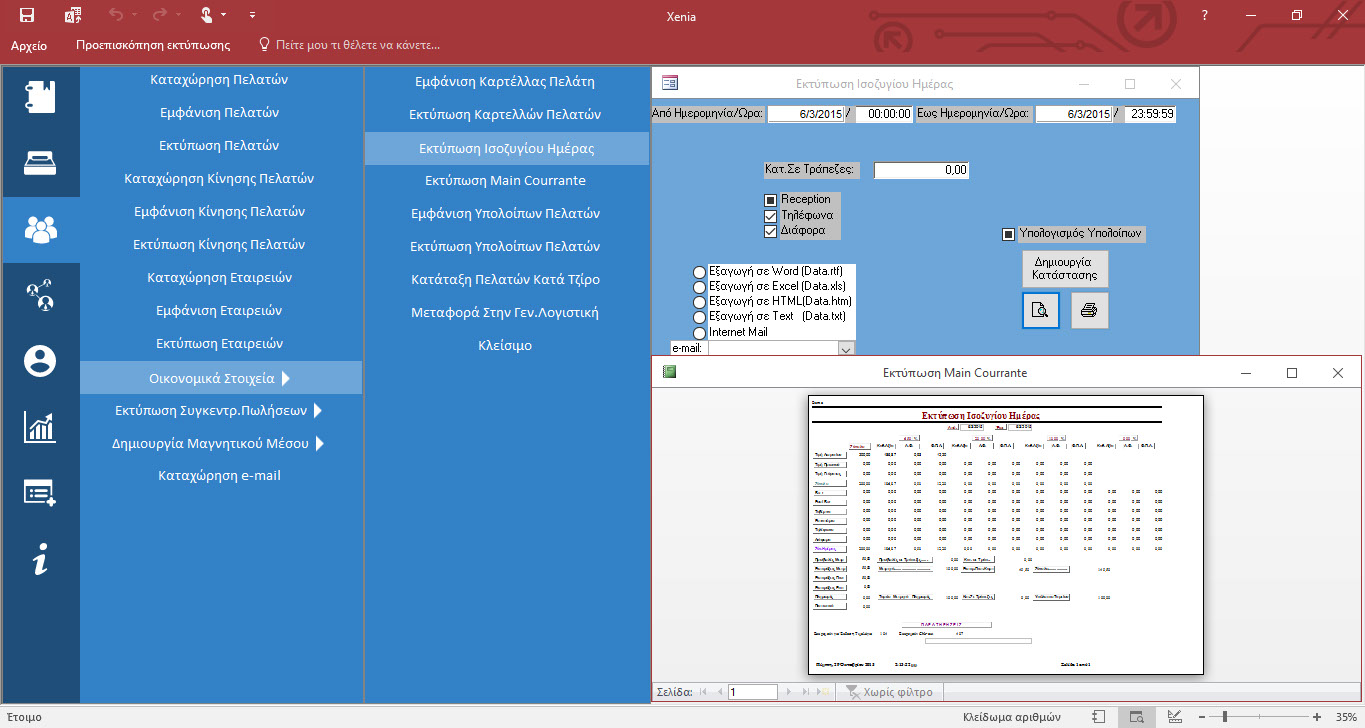
Task: Click Κλείσιμο in the submenu
Action: tap(505, 345)
